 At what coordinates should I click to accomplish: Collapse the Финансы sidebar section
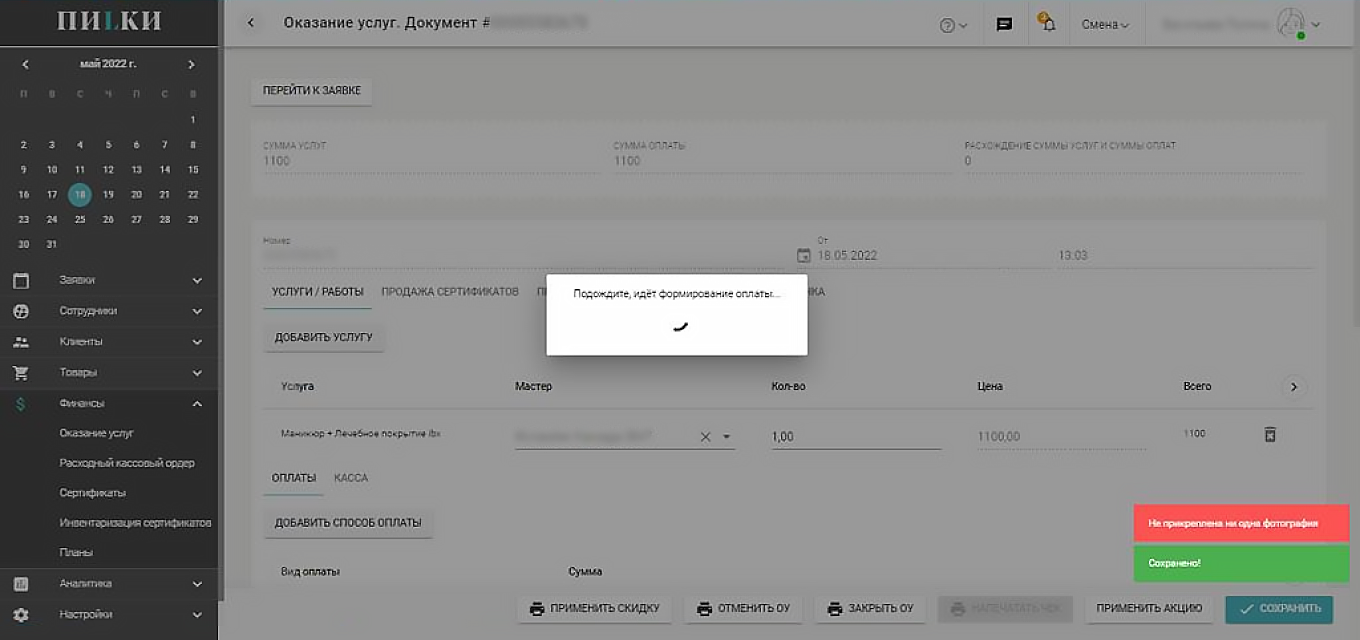coord(197,404)
